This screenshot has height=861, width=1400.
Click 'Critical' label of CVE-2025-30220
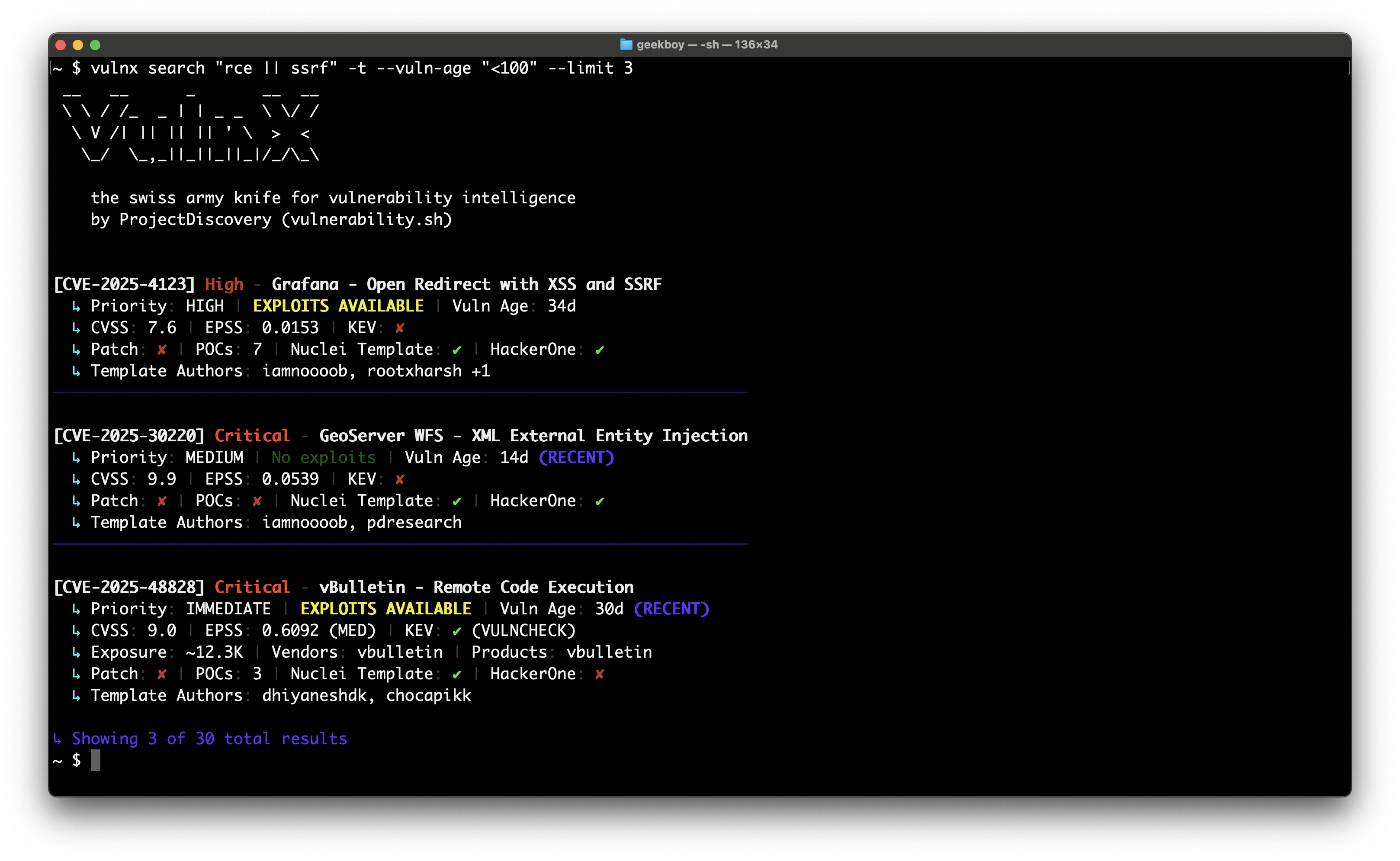pyautogui.click(x=252, y=436)
